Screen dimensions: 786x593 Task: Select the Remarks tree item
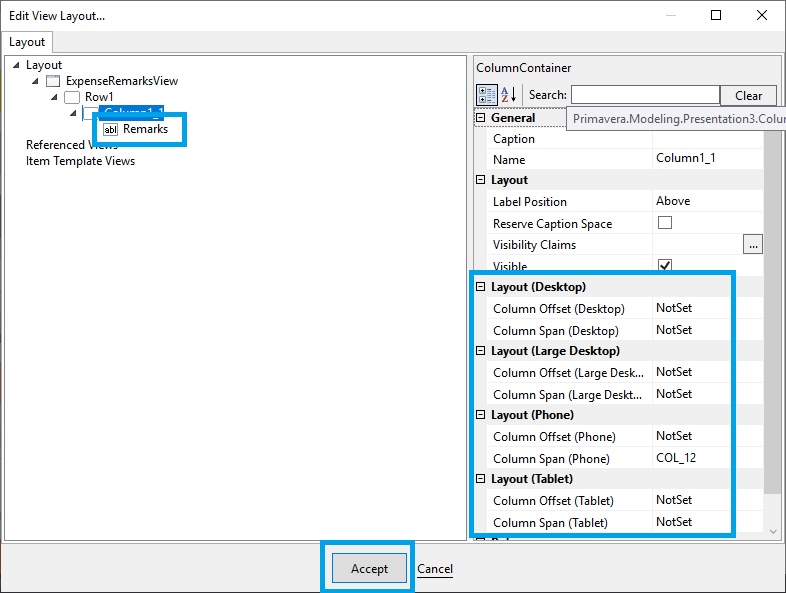point(145,129)
